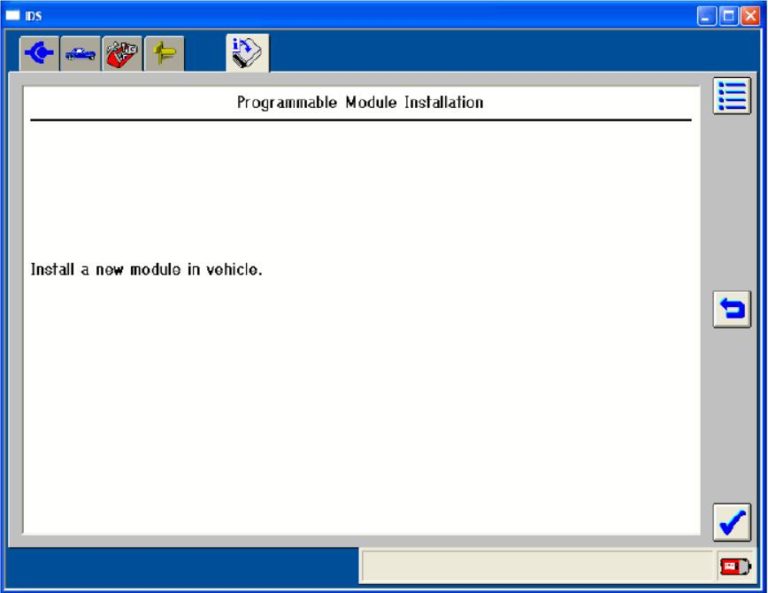Viewport: 768px width, 593px height.
Task: Select the vehicle identification tab
Action: pyautogui.click(x=80, y=53)
